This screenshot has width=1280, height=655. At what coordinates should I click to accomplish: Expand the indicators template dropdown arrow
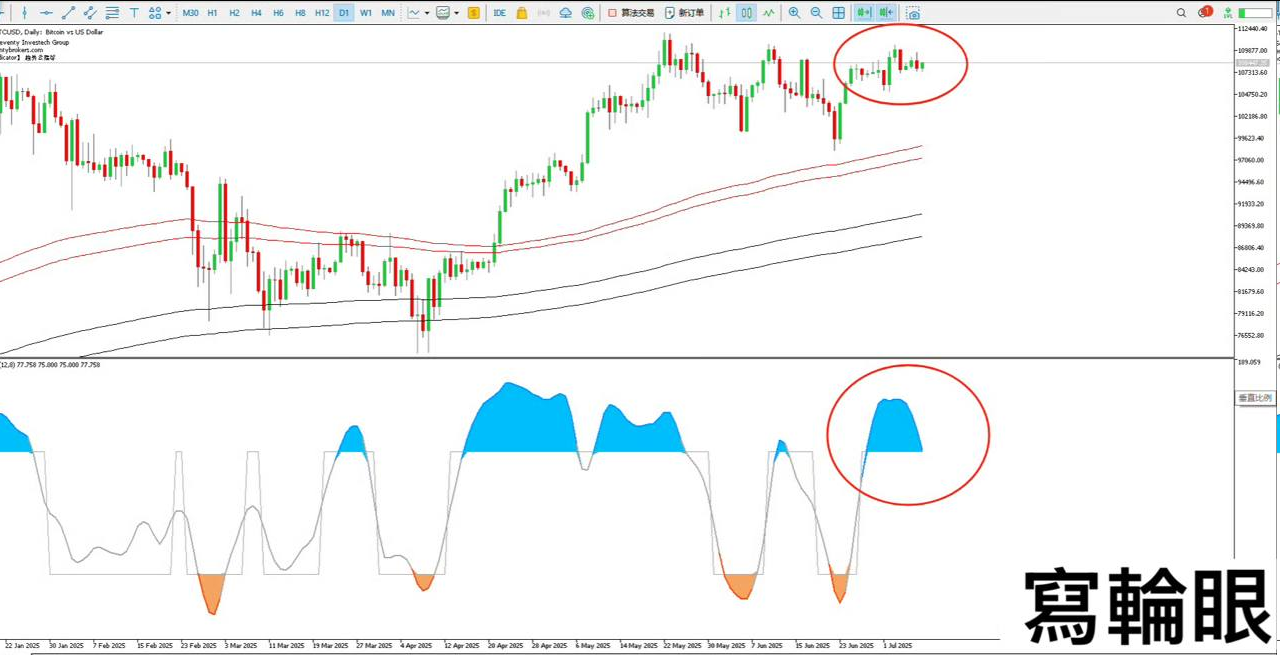tap(455, 13)
